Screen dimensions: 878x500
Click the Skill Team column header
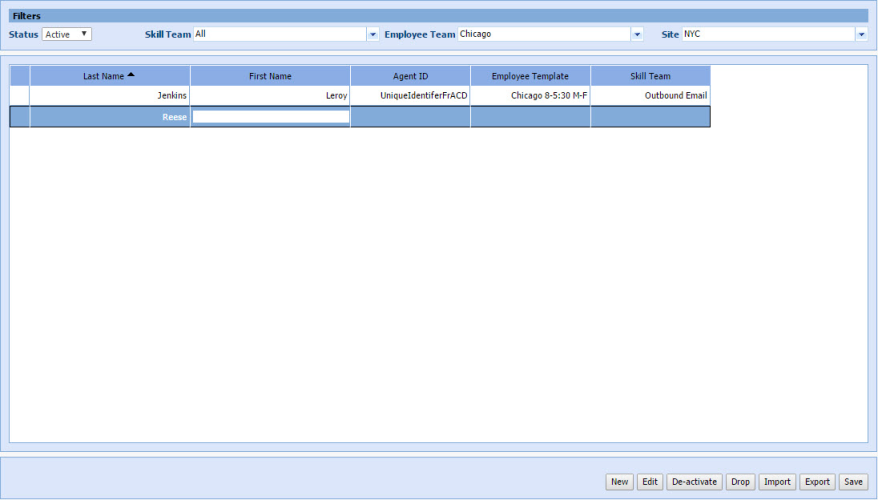tap(650, 76)
